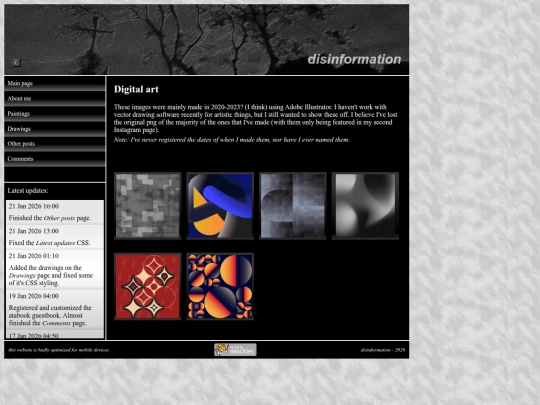
Task: Open the About me page
Action: (55, 99)
